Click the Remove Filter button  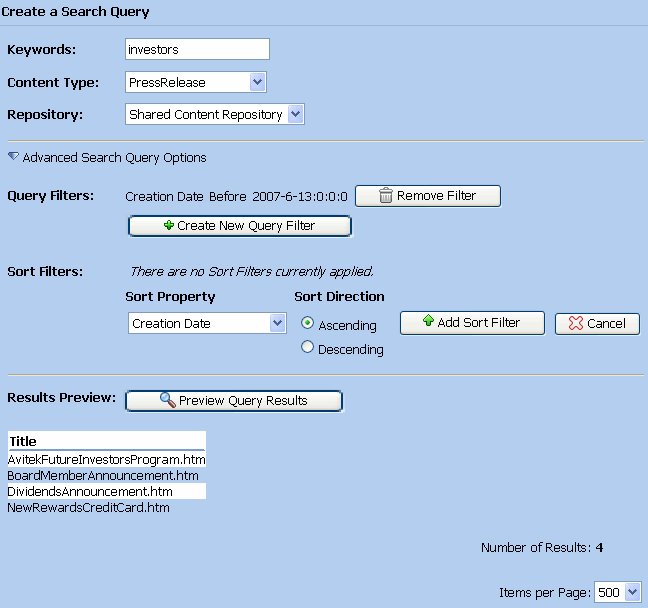428,196
